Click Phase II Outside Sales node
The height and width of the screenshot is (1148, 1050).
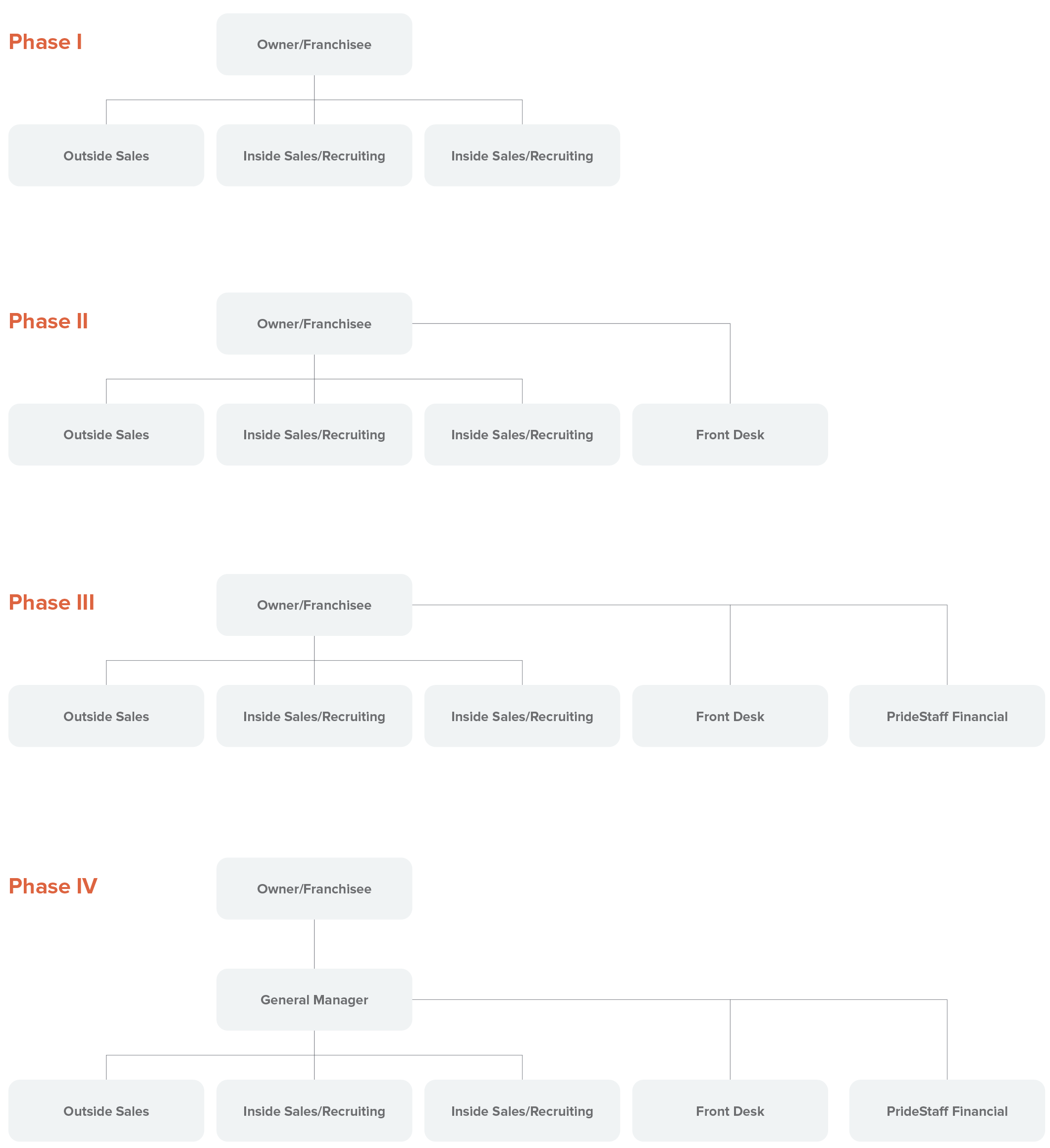point(106,434)
